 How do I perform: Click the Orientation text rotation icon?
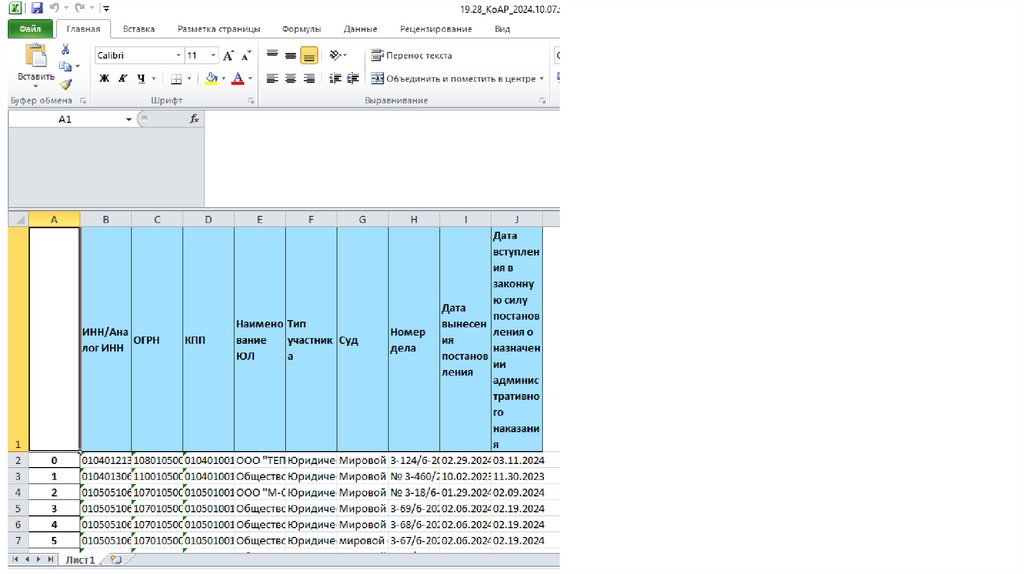click(x=336, y=56)
